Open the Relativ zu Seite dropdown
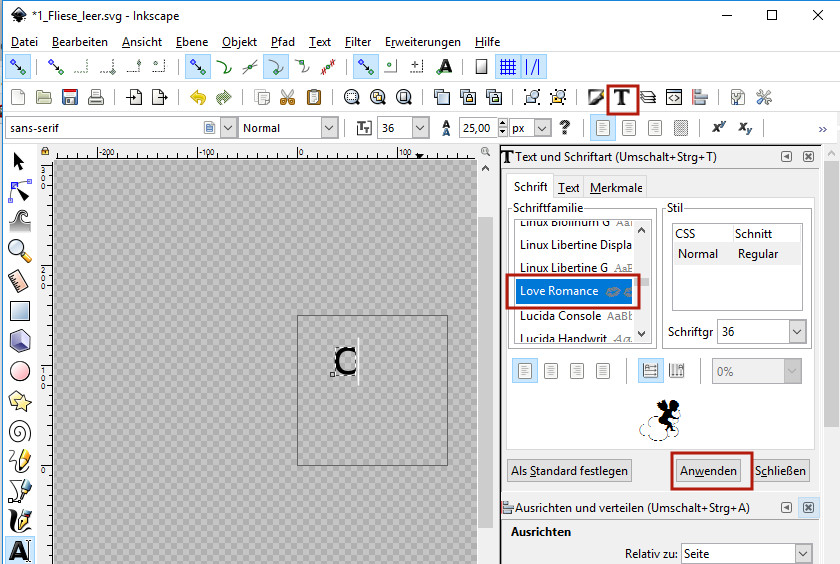The height and width of the screenshot is (564, 840). click(x=802, y=553)
